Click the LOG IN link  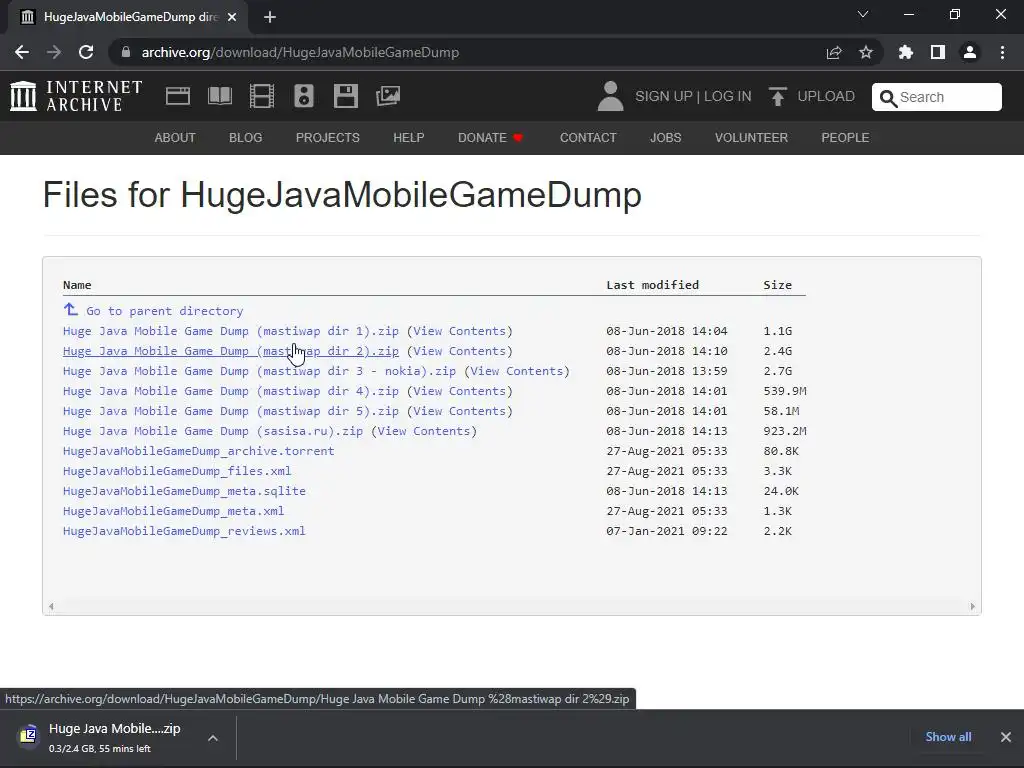[x=728, y=97]
